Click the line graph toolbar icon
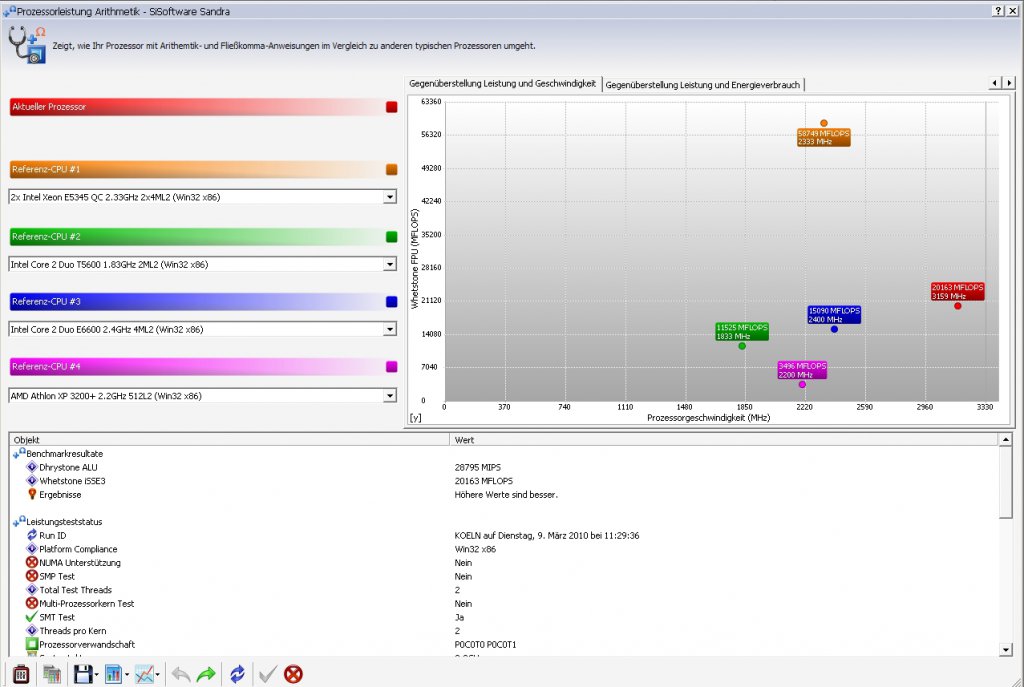The height and width of the screenshot is (687, 1024). [144, 674]
